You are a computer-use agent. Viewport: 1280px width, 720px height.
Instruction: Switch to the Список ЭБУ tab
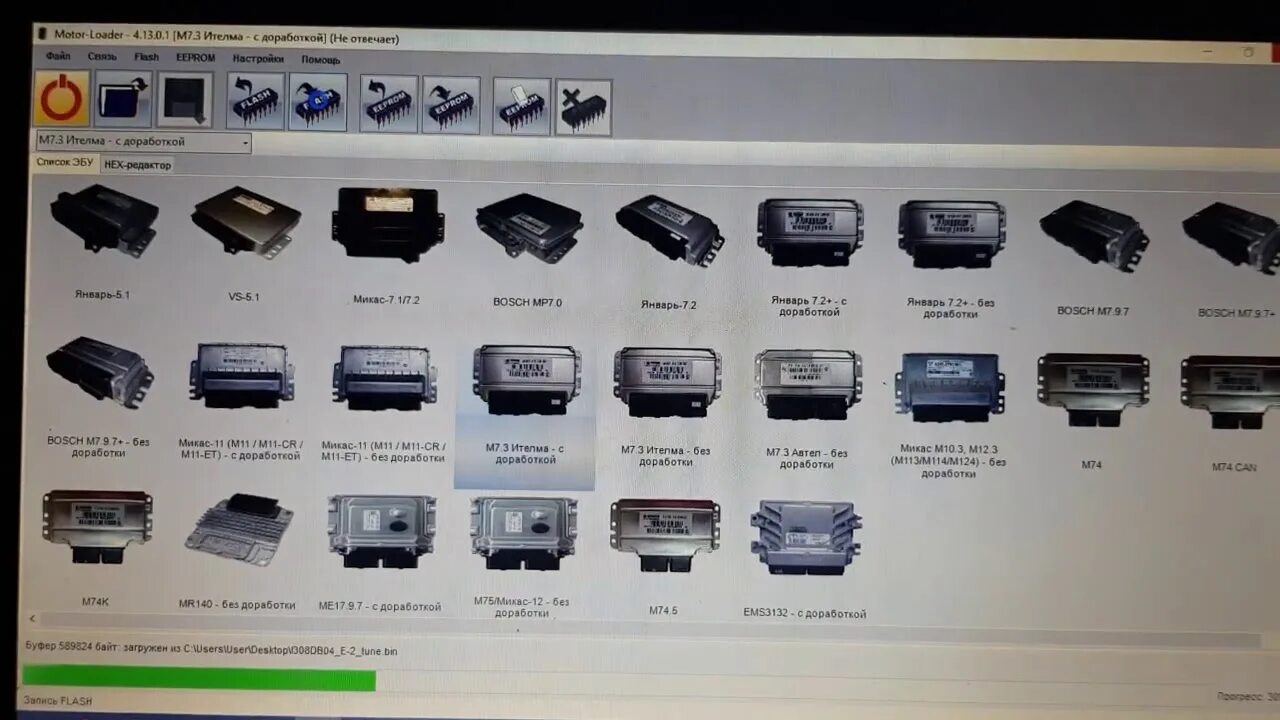(66, 162)
